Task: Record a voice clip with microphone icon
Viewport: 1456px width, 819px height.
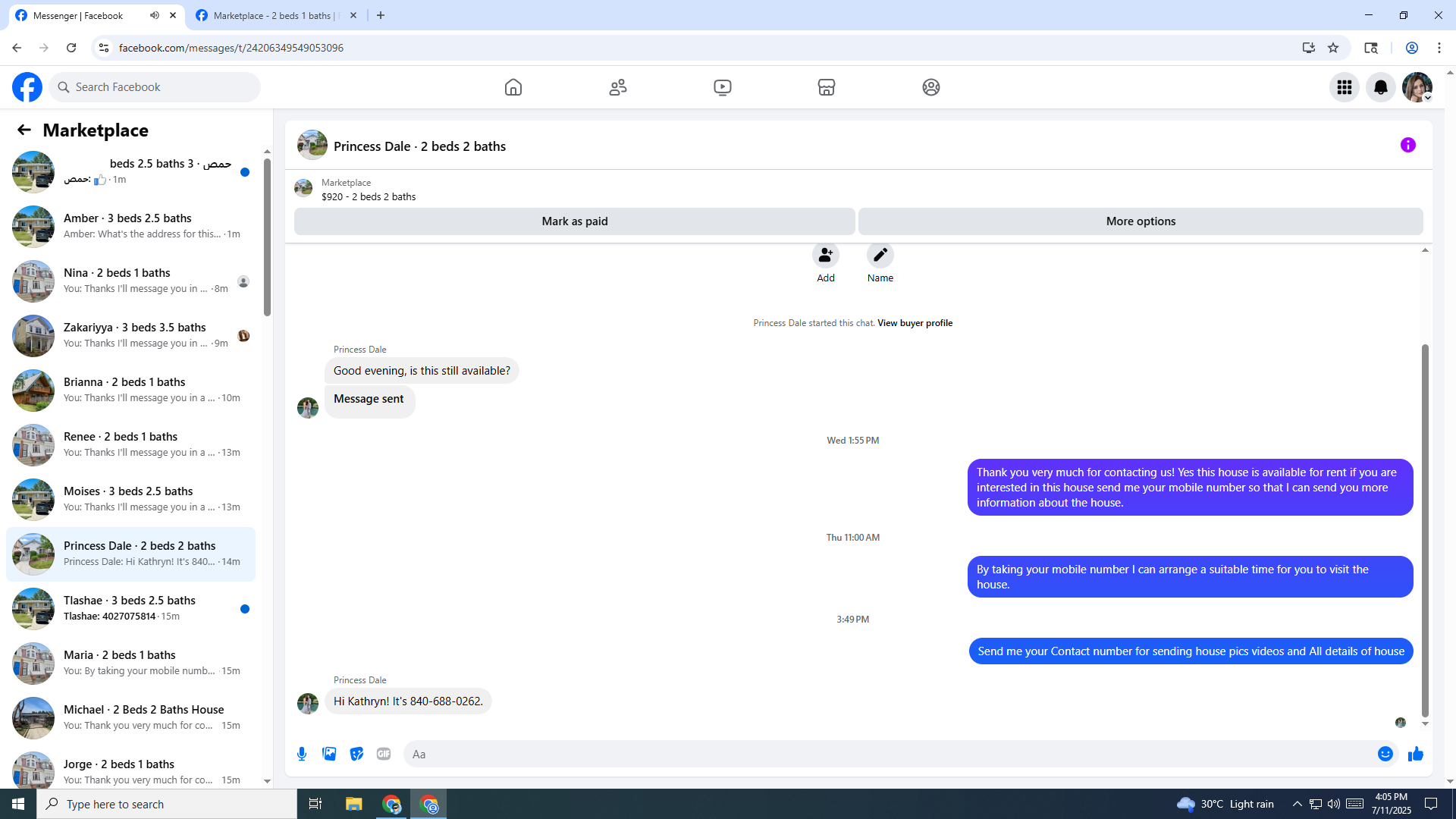Action: coord(302,754)
